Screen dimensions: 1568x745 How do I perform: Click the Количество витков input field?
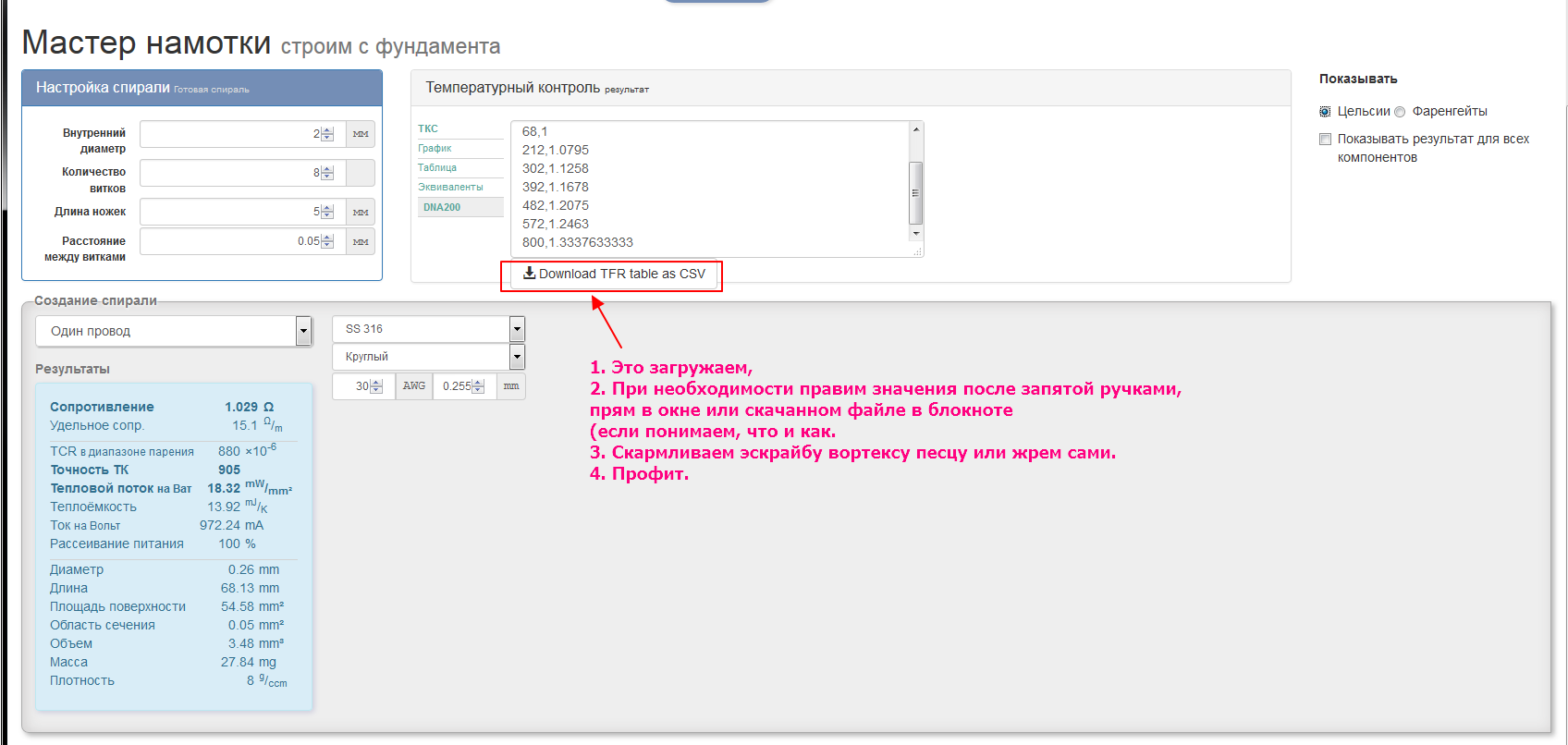242,173
